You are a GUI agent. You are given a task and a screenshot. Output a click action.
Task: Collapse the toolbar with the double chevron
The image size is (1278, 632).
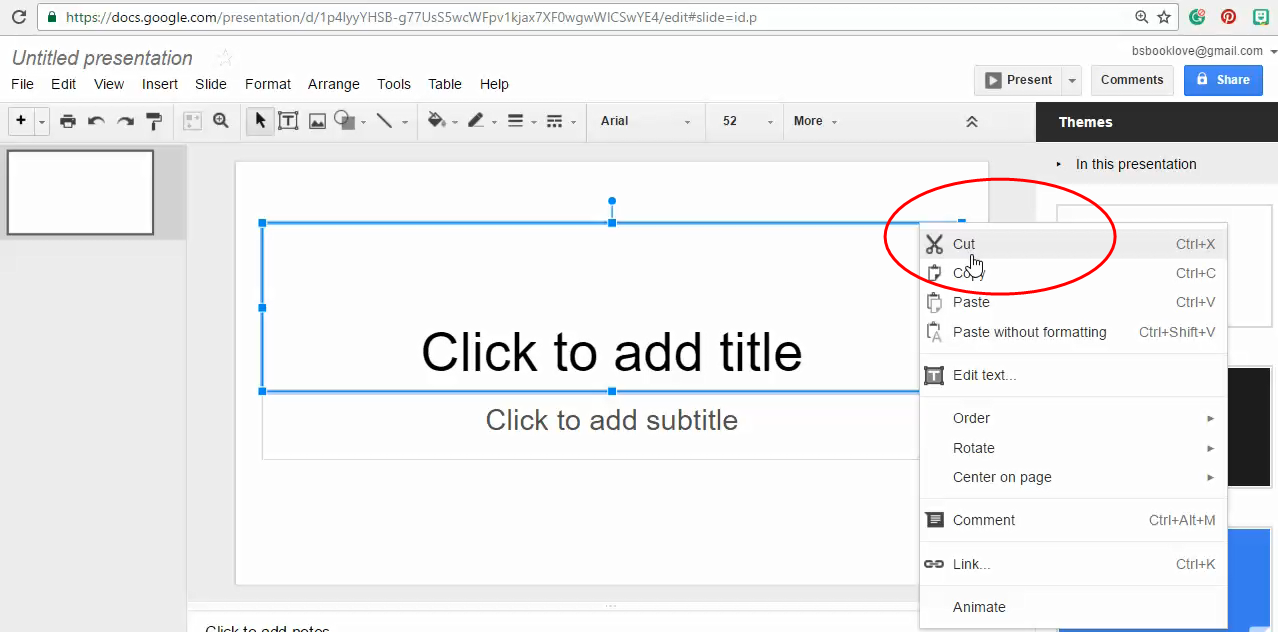click(971, 120)
